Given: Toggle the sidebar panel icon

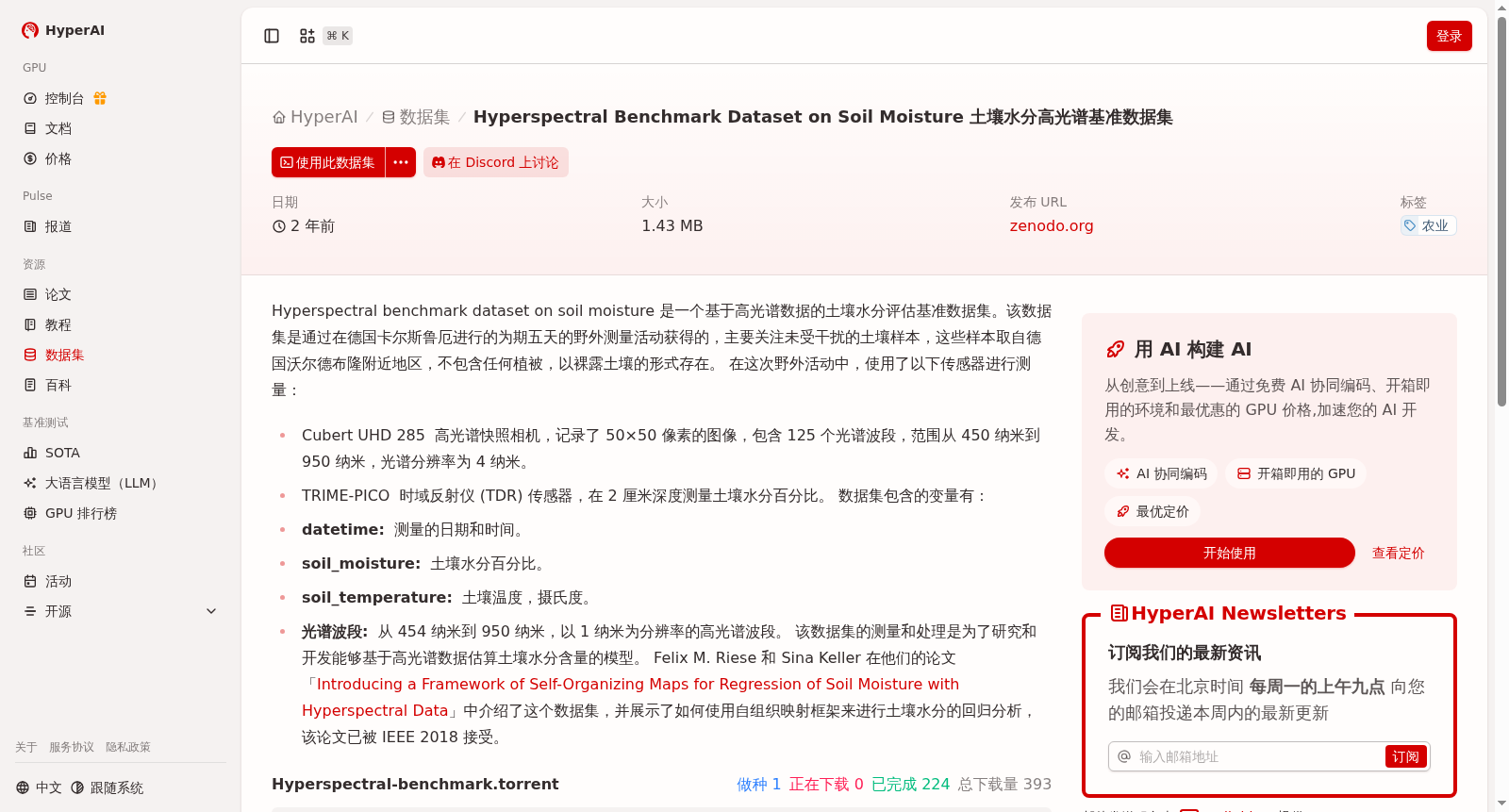Looking at the screenshot, I should [x=272, y=36].
